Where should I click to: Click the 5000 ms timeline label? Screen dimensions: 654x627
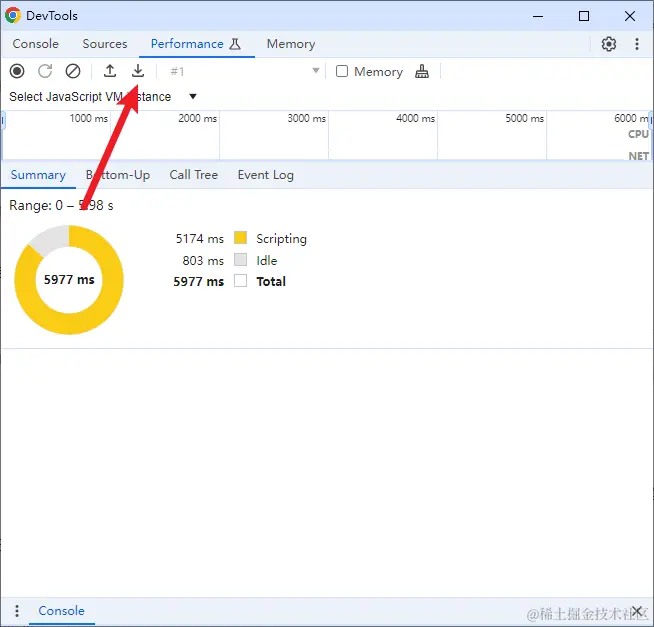click(525, 118)
